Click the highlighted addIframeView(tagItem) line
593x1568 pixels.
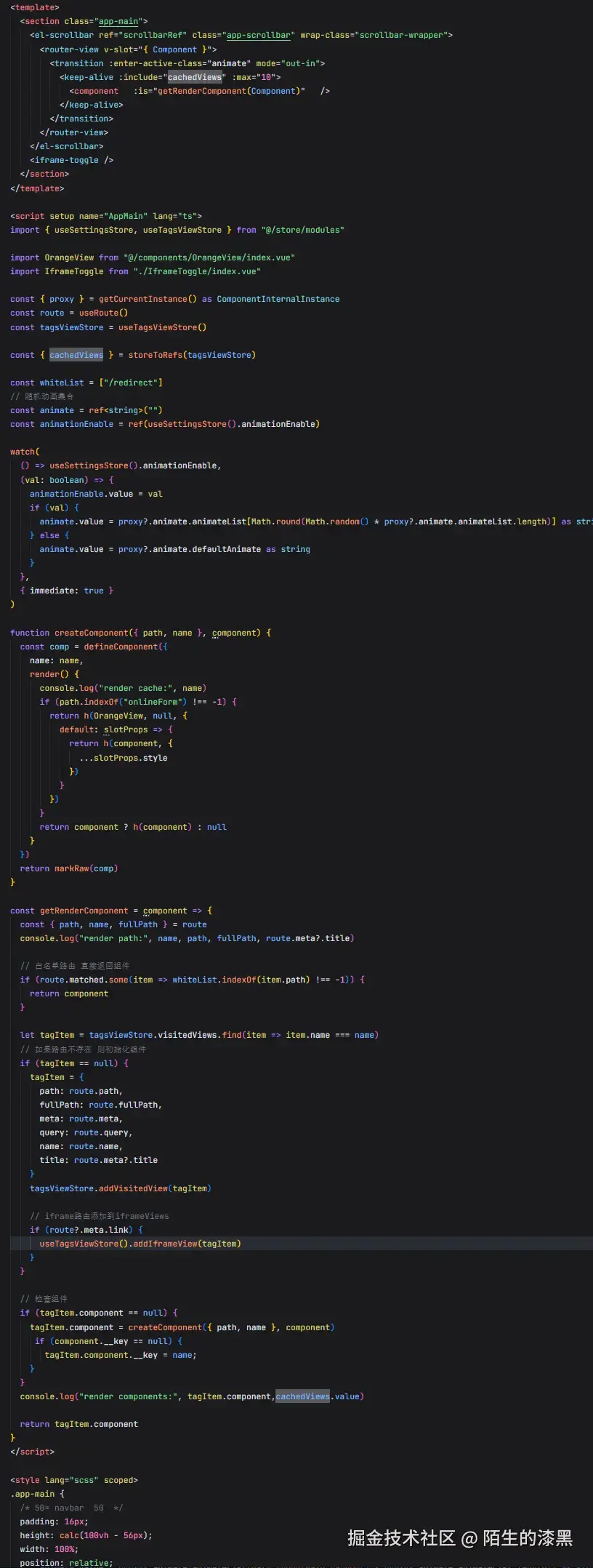tap(140, 1244)
